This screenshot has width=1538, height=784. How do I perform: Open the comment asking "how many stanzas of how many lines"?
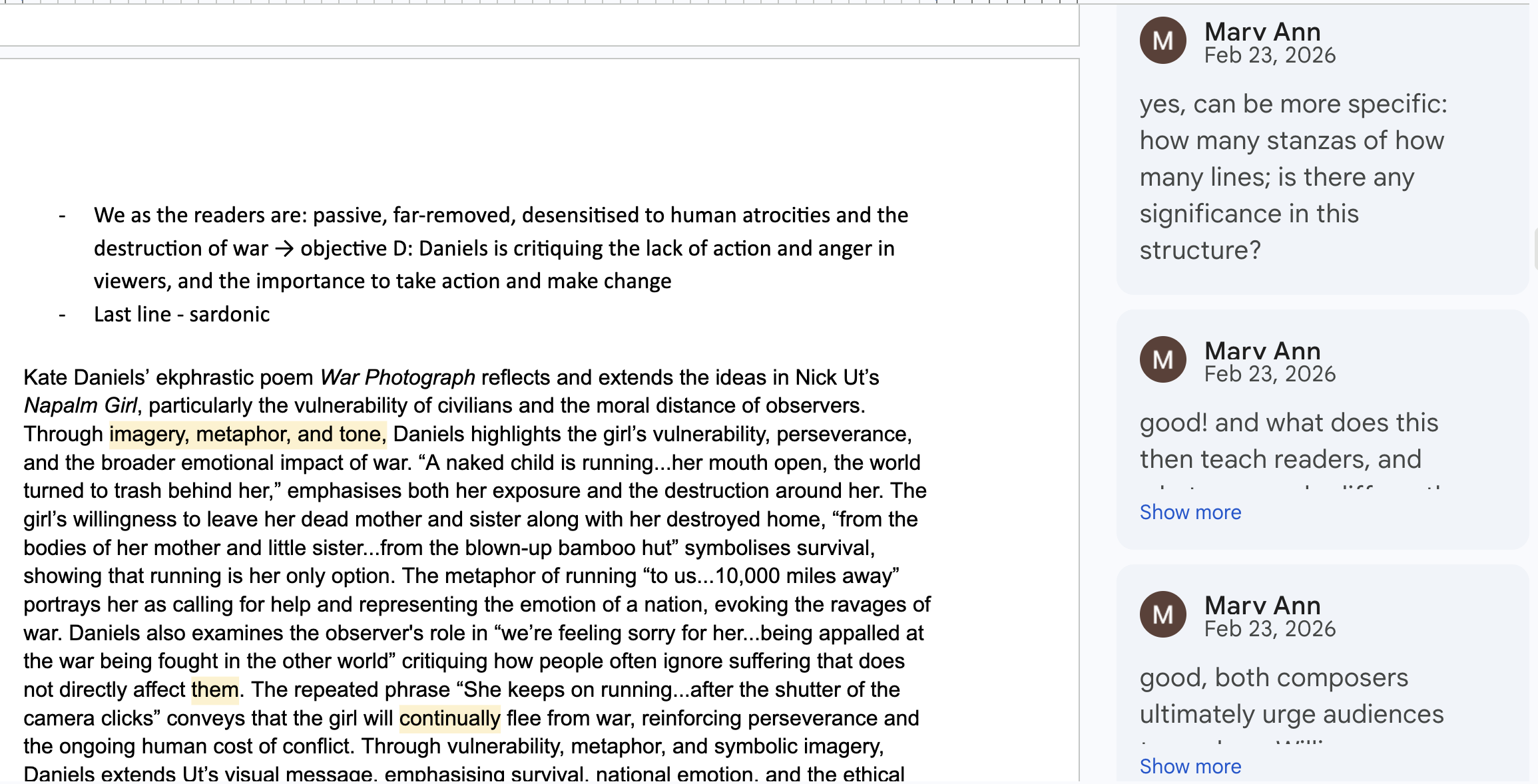pyautogui.click(x=1322, y=150)
